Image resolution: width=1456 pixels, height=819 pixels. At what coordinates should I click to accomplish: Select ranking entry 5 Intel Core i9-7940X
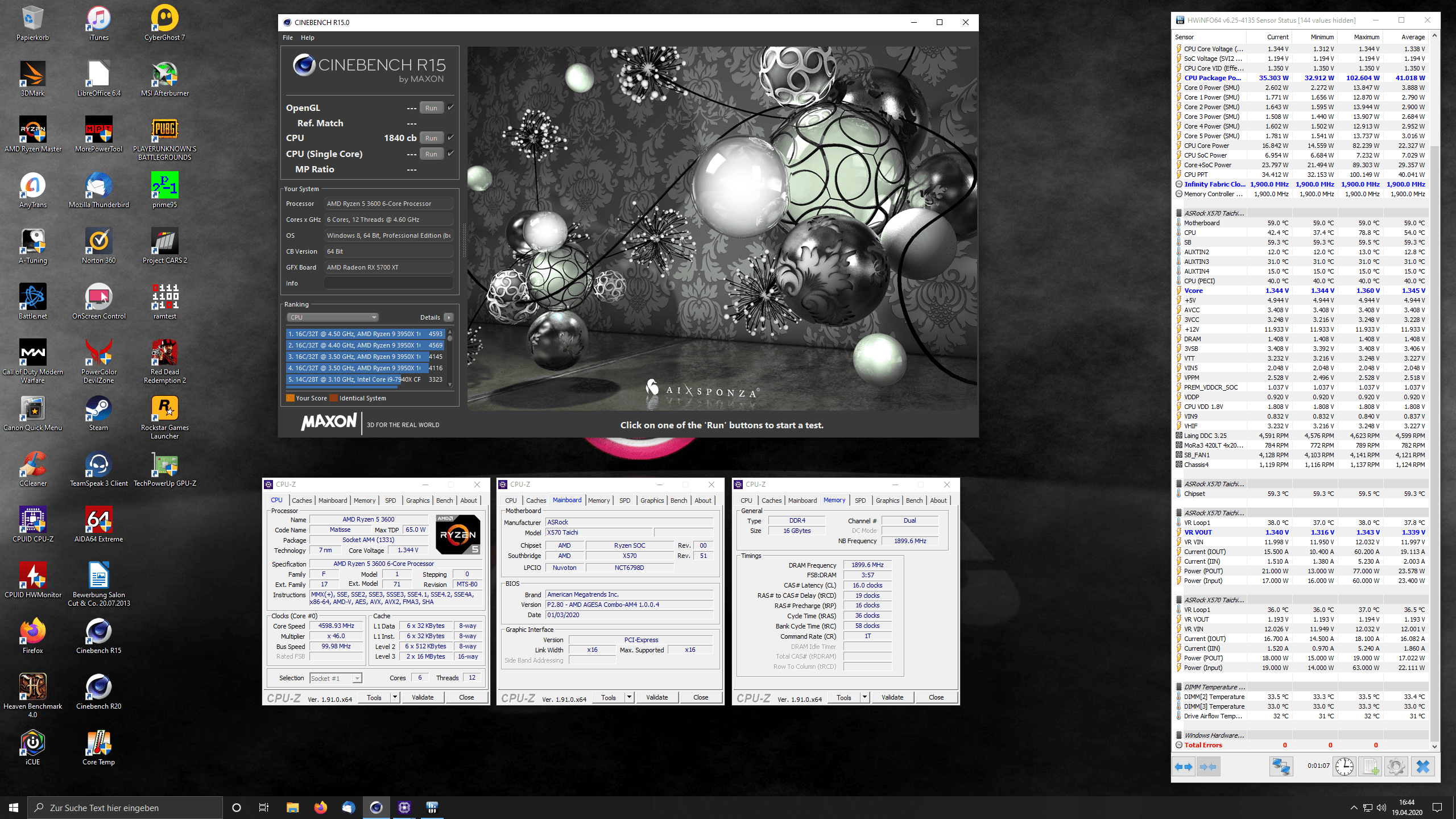365,379
